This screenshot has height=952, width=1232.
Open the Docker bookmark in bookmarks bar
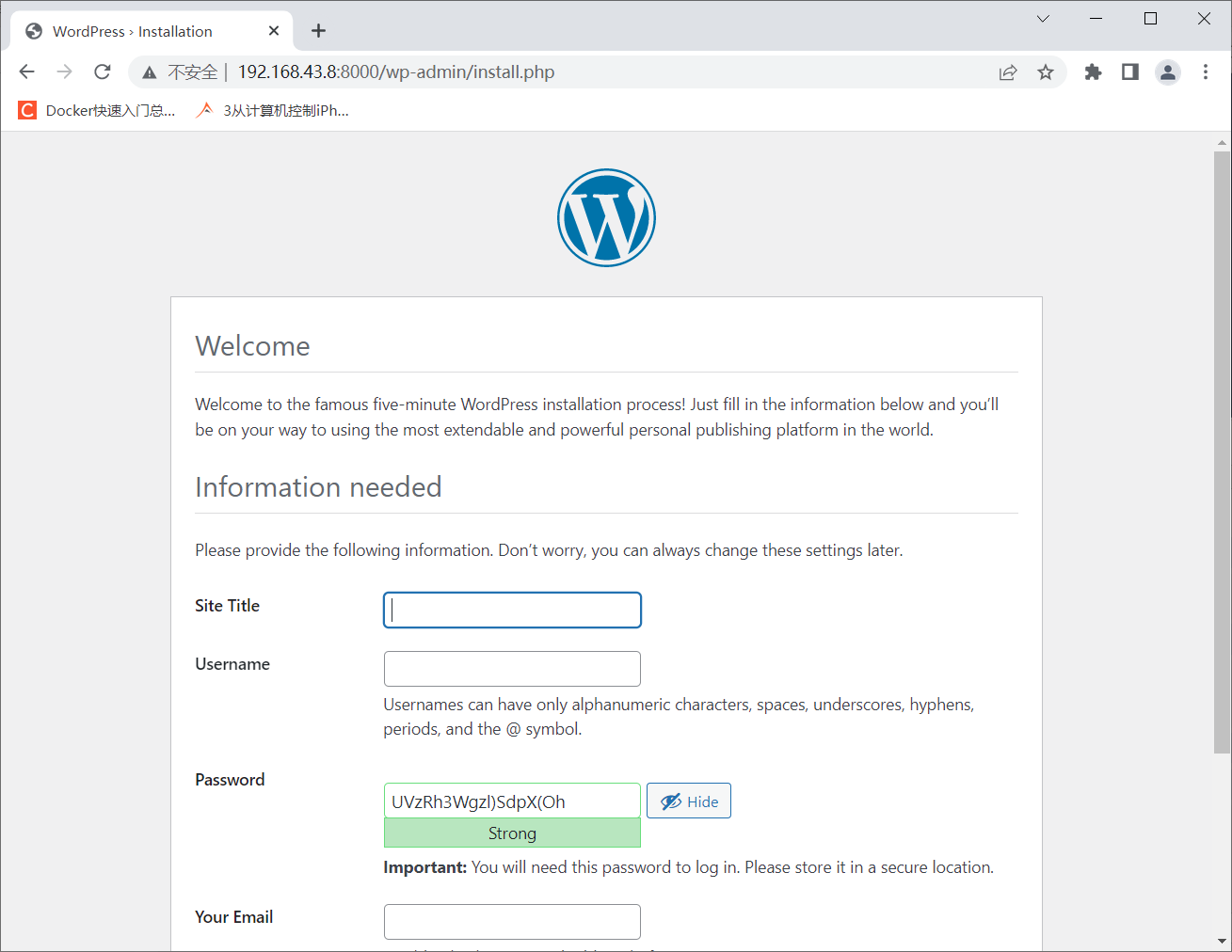(x=97, y=110)
